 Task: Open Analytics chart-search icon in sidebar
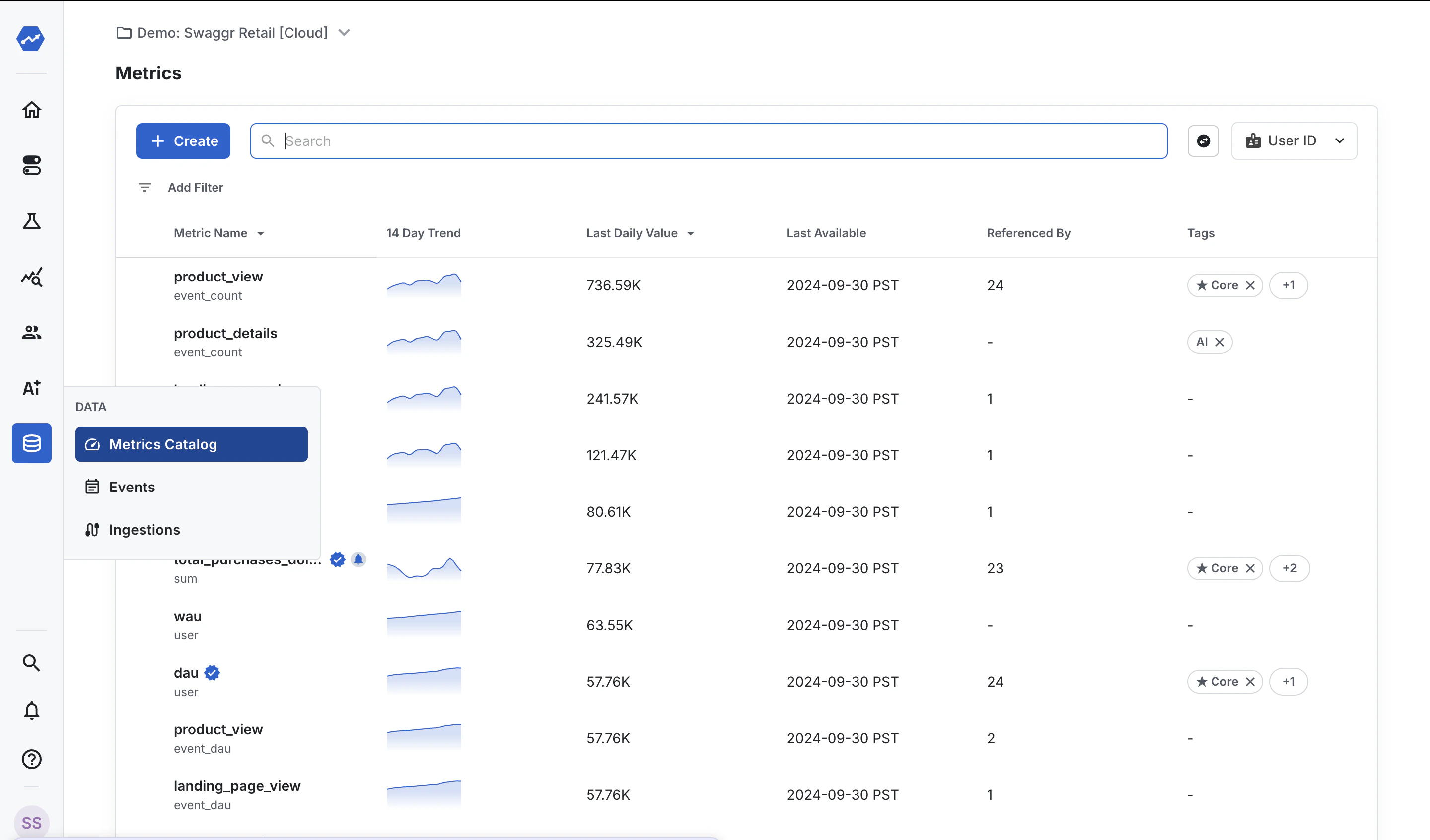32,277
